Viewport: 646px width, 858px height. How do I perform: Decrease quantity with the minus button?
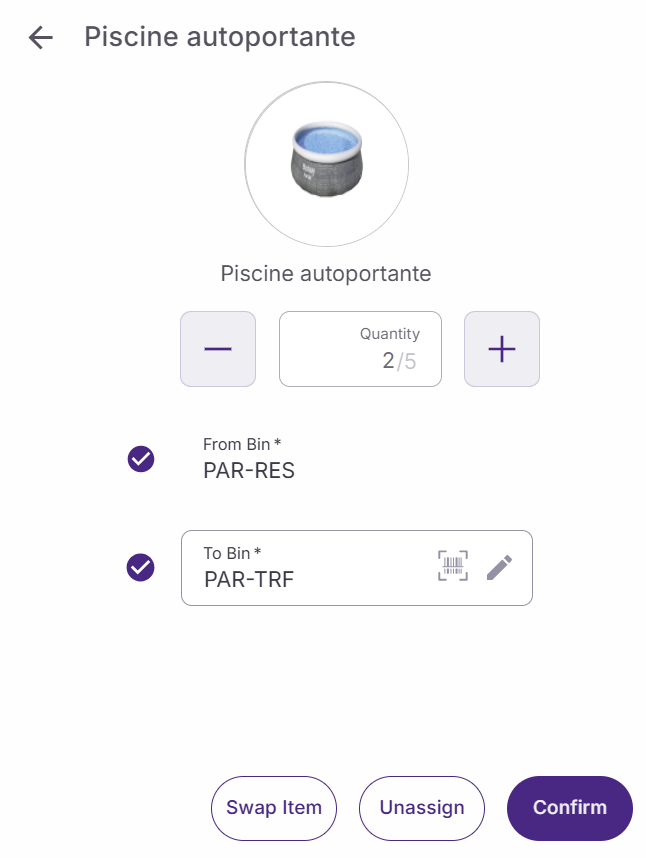point(218,349)
